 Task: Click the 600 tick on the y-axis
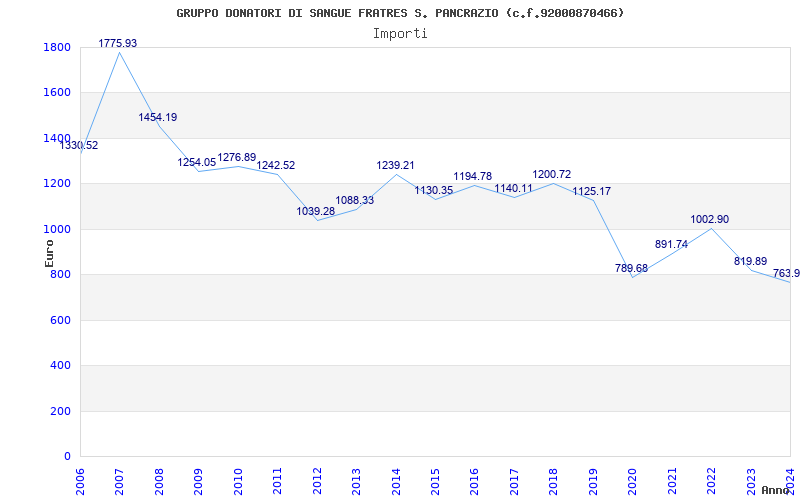[61, 321]
